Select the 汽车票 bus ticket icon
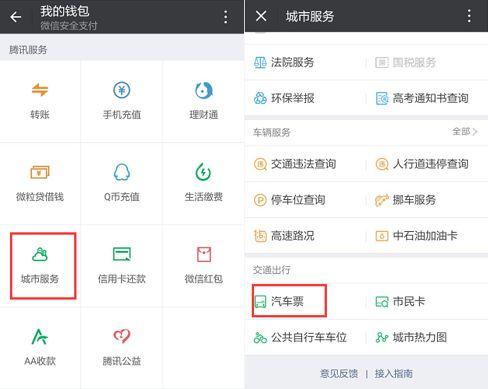This screenshot has width=488, height=389. [260, 302]
